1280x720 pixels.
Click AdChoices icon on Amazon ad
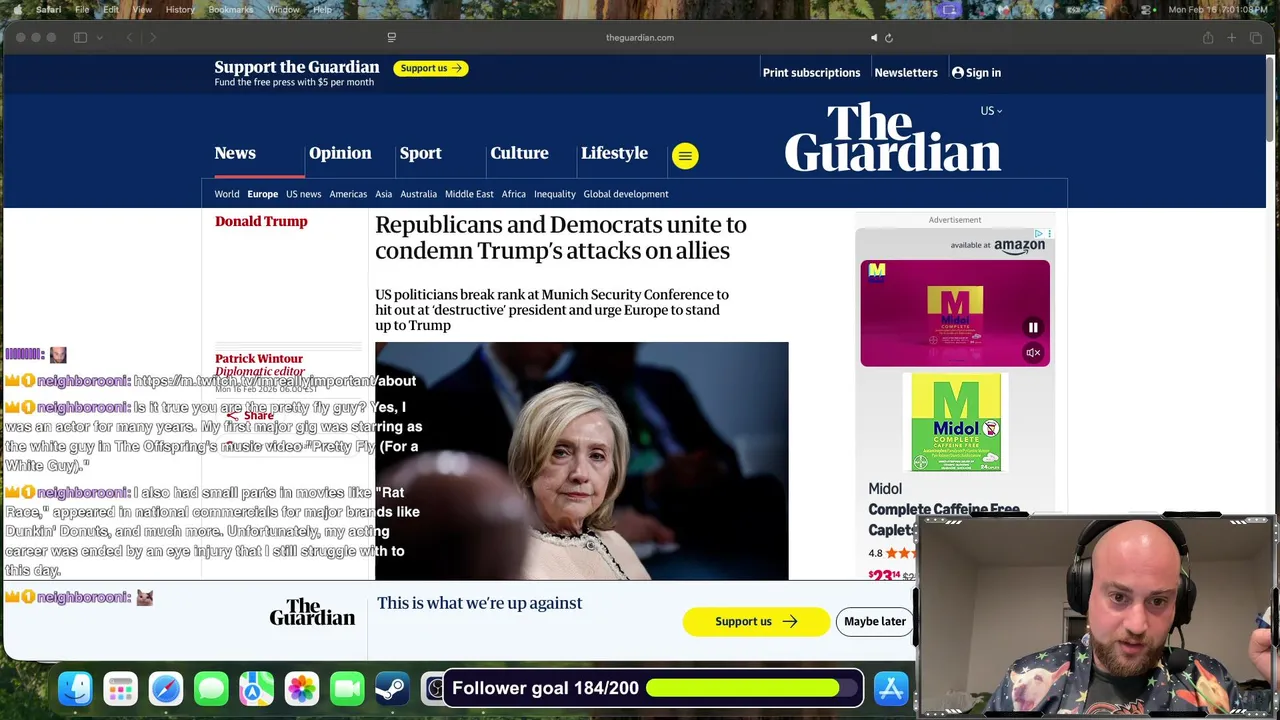click(1039, 233)
